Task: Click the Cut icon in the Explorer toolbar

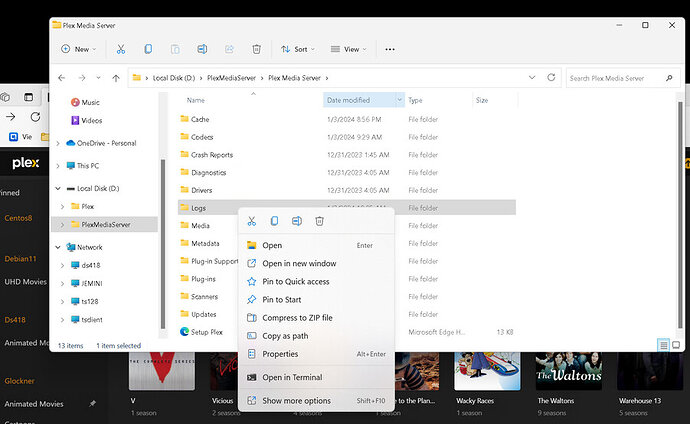Action: coord(121,49)
